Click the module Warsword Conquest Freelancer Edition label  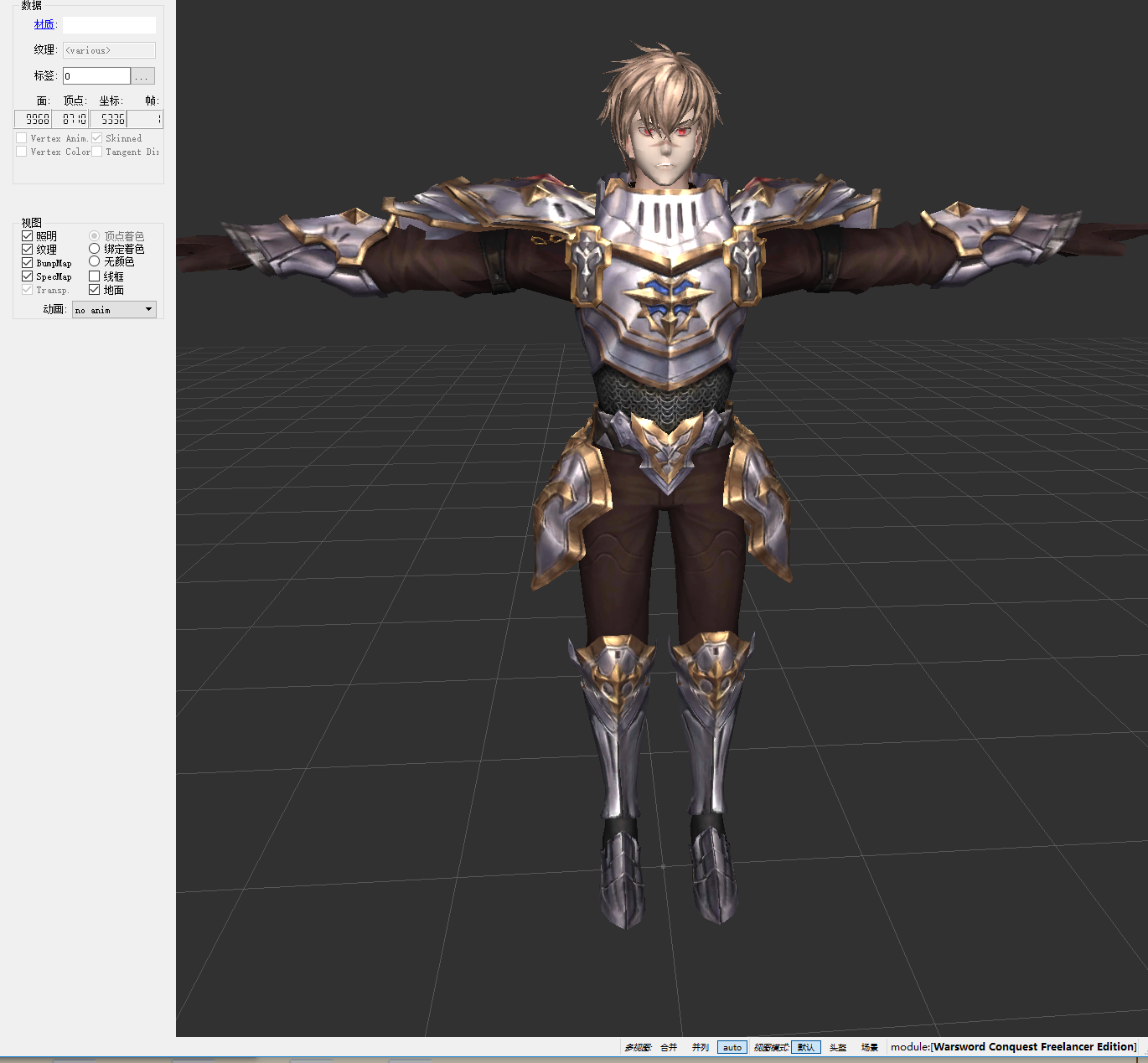click(x=1014, y=1047)
